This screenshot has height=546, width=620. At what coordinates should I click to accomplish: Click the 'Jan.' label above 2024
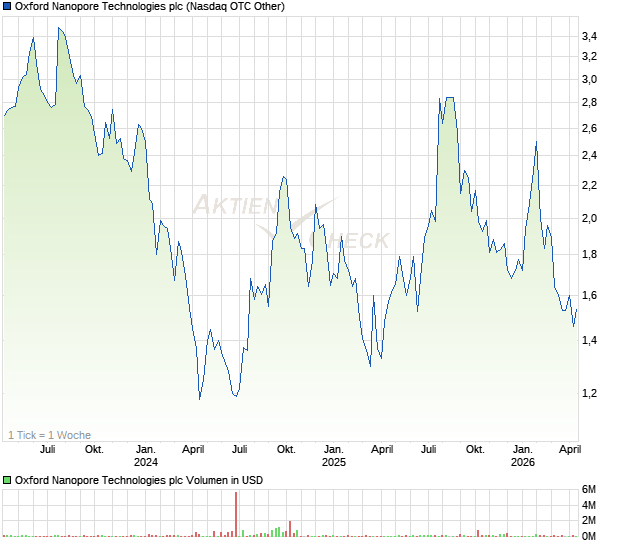point(146,450)
